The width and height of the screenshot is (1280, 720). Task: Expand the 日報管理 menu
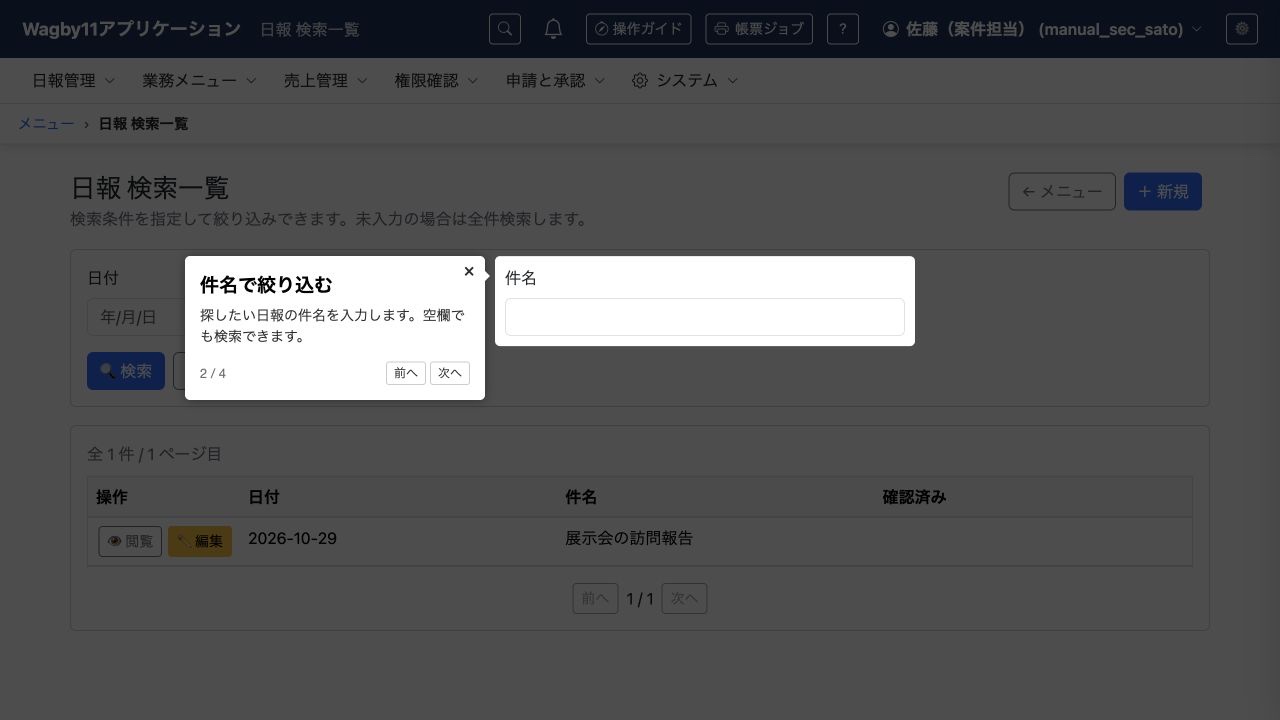tap(73, 81)
